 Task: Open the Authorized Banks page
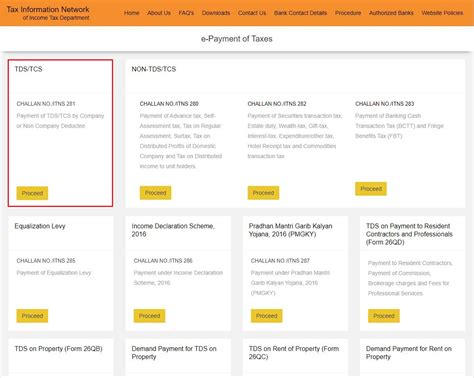pyautogui.click(x=391, y=13)
